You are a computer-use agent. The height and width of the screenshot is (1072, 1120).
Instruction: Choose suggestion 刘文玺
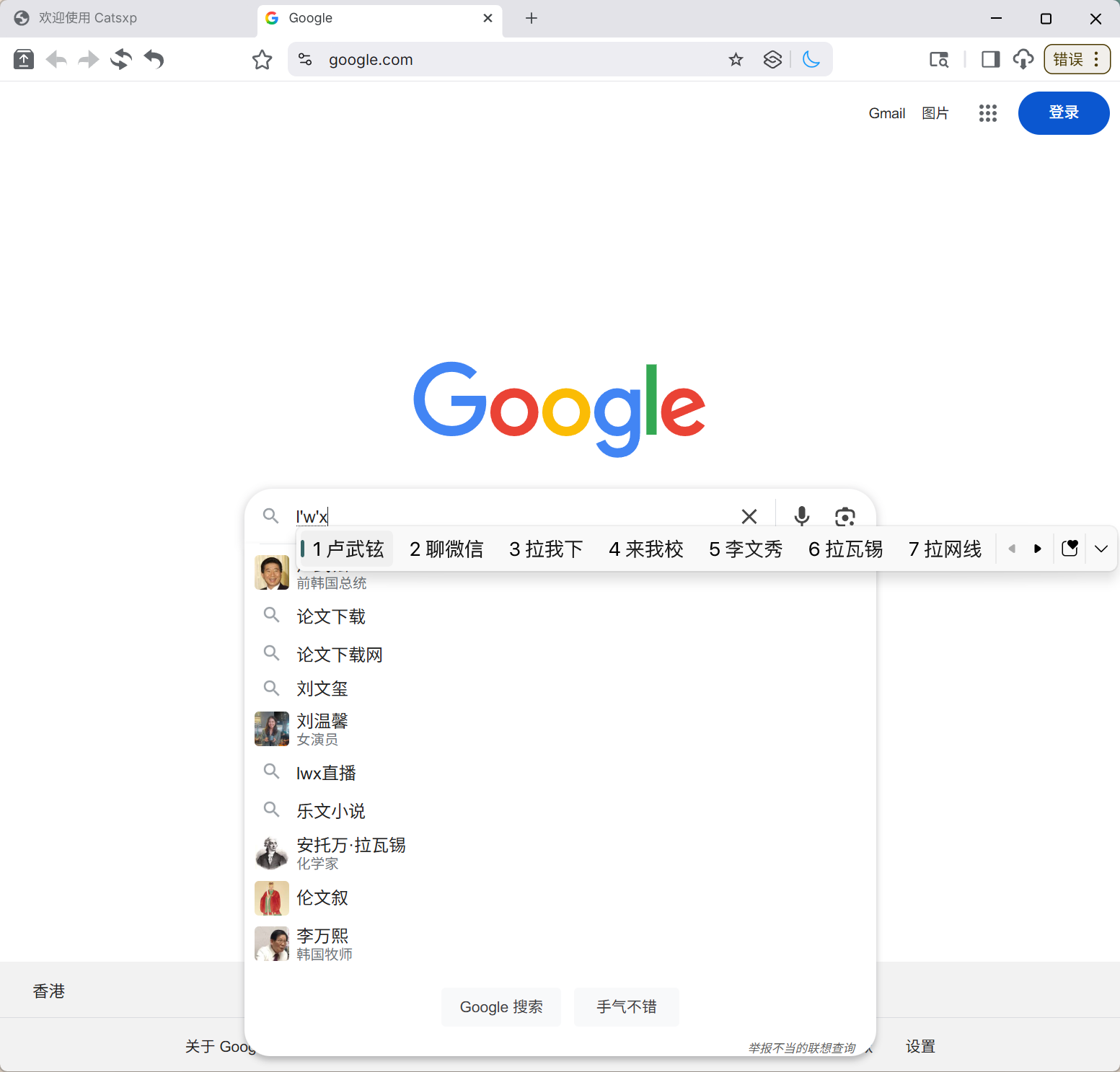(x=560, y=688)
